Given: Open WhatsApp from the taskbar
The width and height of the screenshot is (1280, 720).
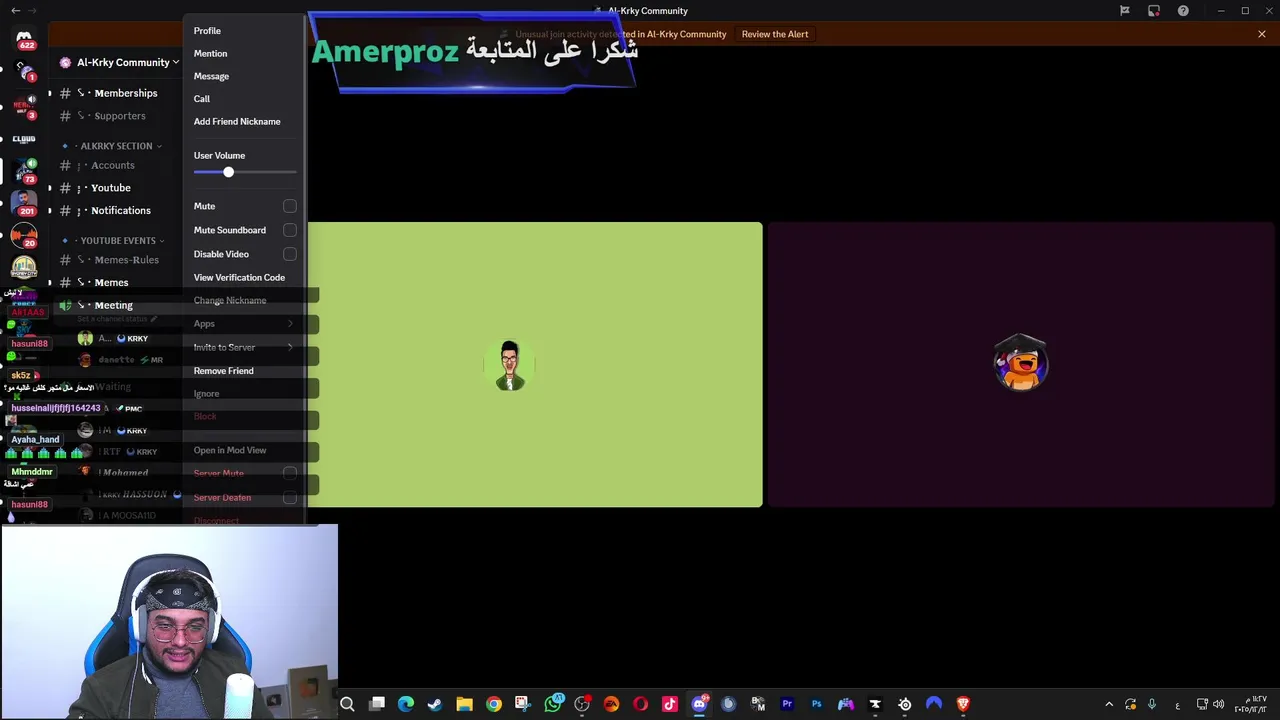Looking at the screenshot, I should [x=553, y=704].
